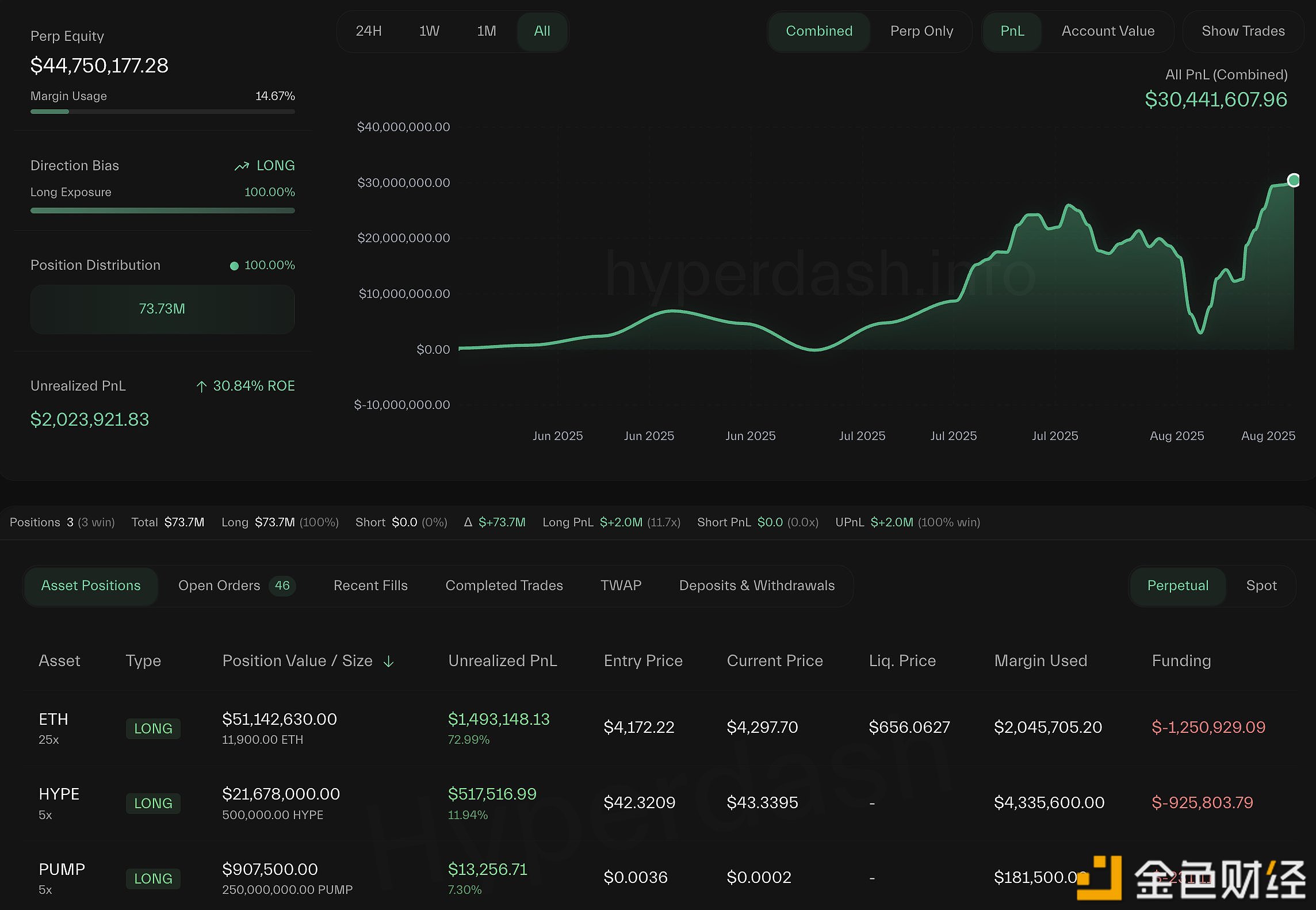Click the Margin Usage progress bar
1316x910 pixels.
162,112
